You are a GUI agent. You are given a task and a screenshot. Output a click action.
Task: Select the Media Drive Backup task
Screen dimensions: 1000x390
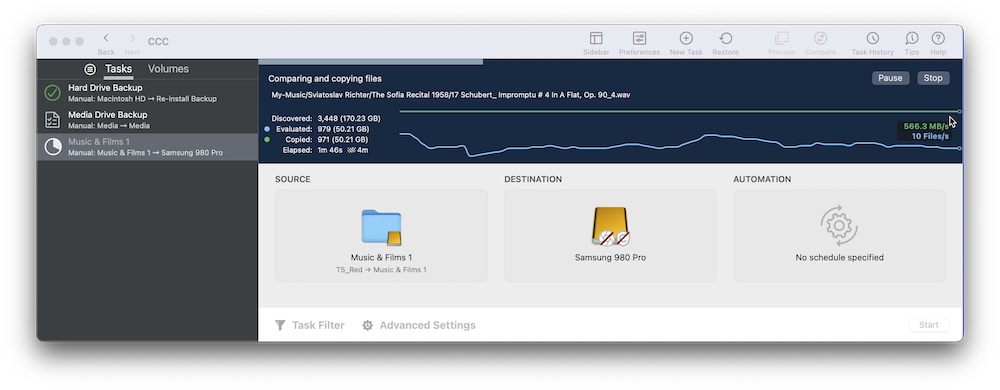(x=147, y=120)
